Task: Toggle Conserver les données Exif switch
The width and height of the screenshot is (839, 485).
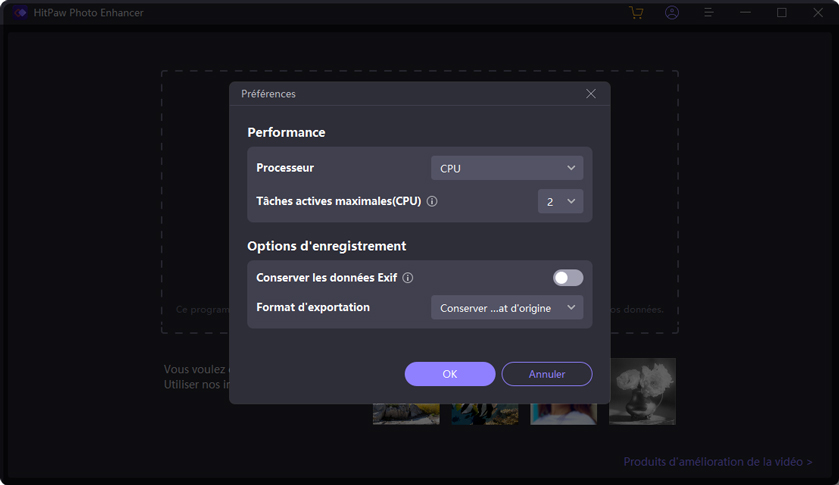Action: [x=567, y=278]
